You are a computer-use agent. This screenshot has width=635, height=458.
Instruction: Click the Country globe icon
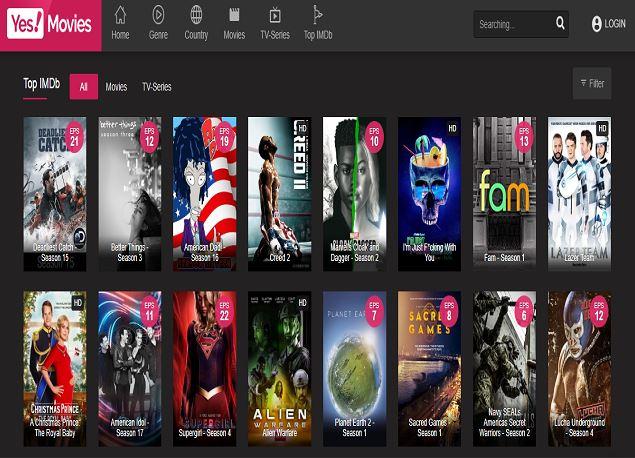tap(196, 15)
